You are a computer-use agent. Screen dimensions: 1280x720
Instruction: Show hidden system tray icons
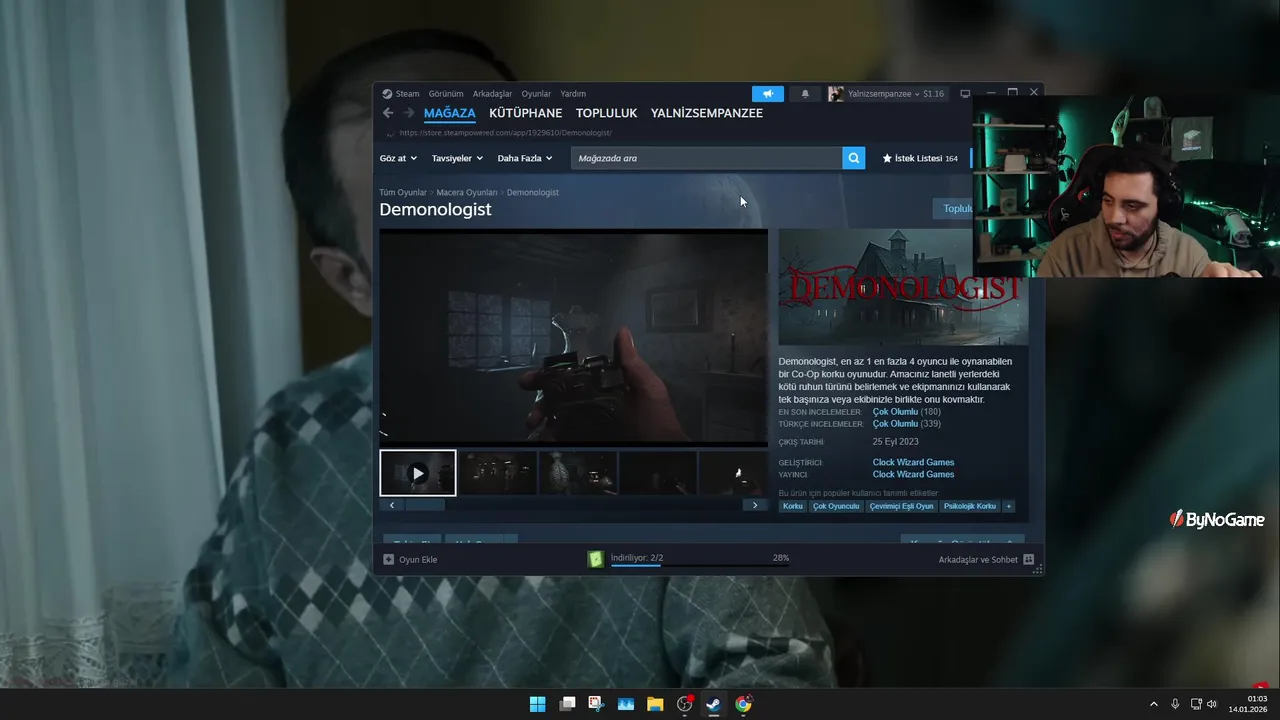pos(1153,704)
